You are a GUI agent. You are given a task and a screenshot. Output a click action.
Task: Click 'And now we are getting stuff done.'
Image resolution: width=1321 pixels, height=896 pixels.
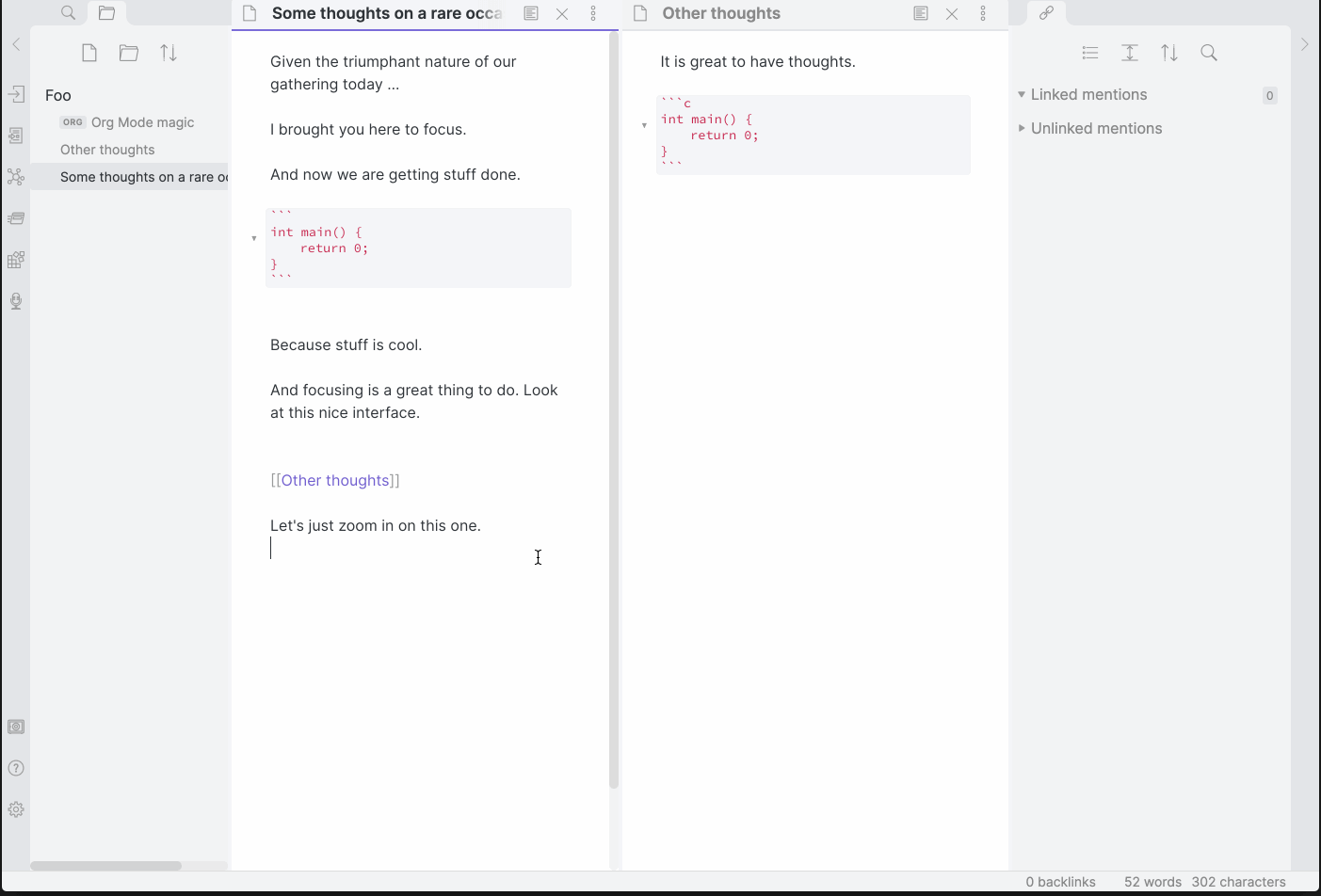395,174
